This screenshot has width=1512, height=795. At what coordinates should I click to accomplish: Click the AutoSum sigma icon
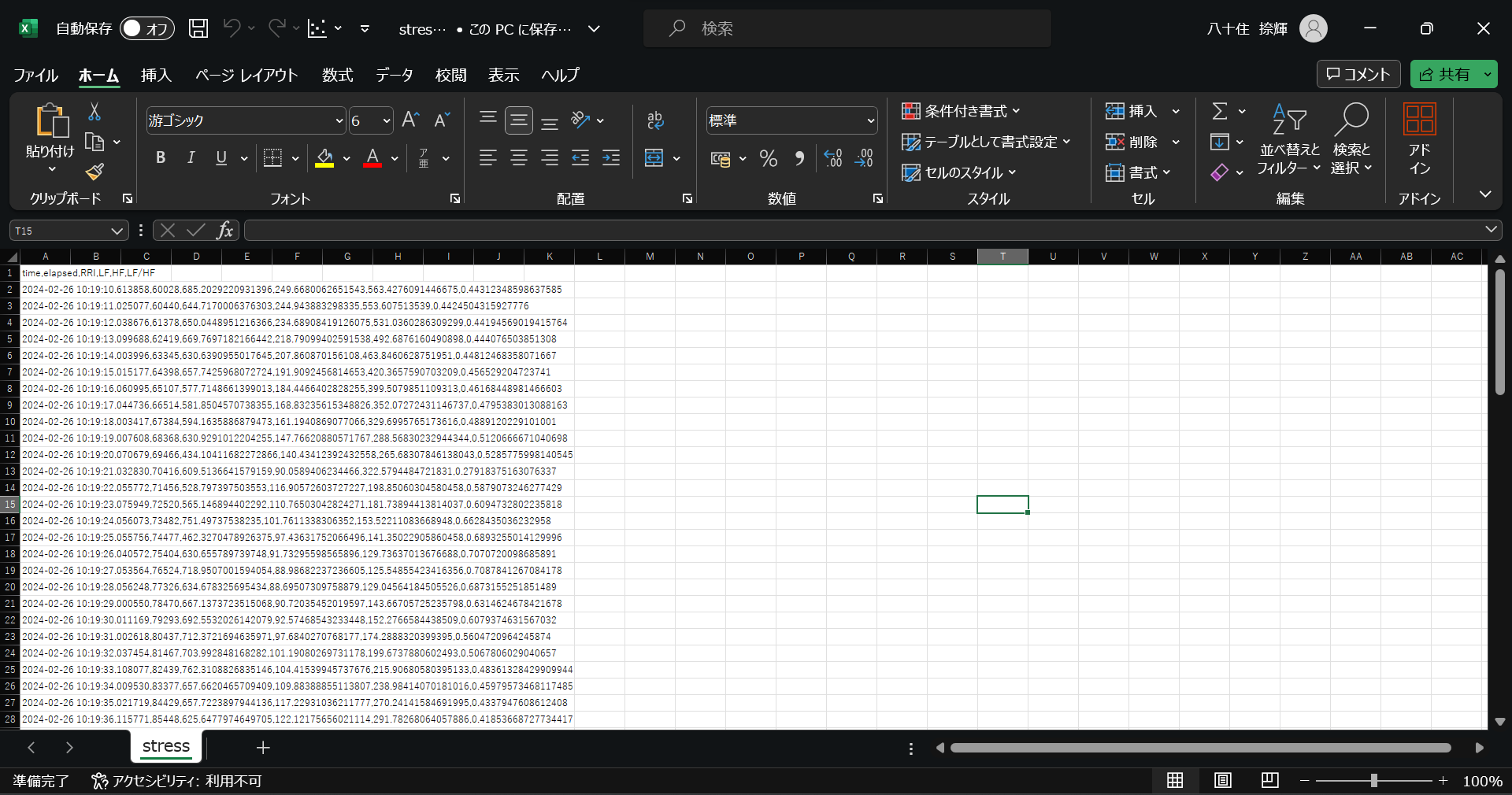click(1220, 112)
